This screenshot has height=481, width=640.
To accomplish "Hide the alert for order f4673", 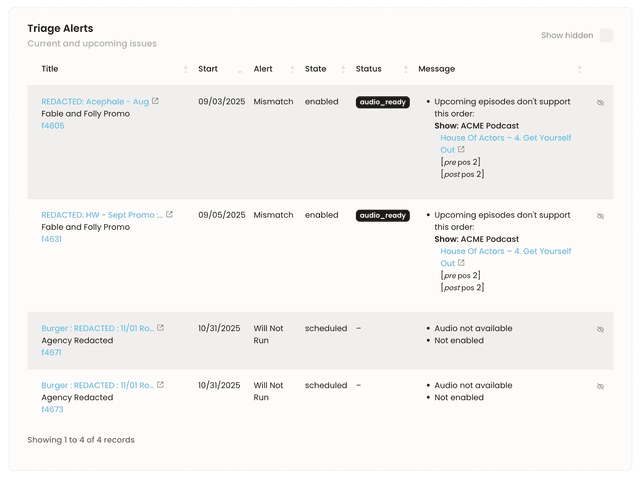I will coord(600,386).
